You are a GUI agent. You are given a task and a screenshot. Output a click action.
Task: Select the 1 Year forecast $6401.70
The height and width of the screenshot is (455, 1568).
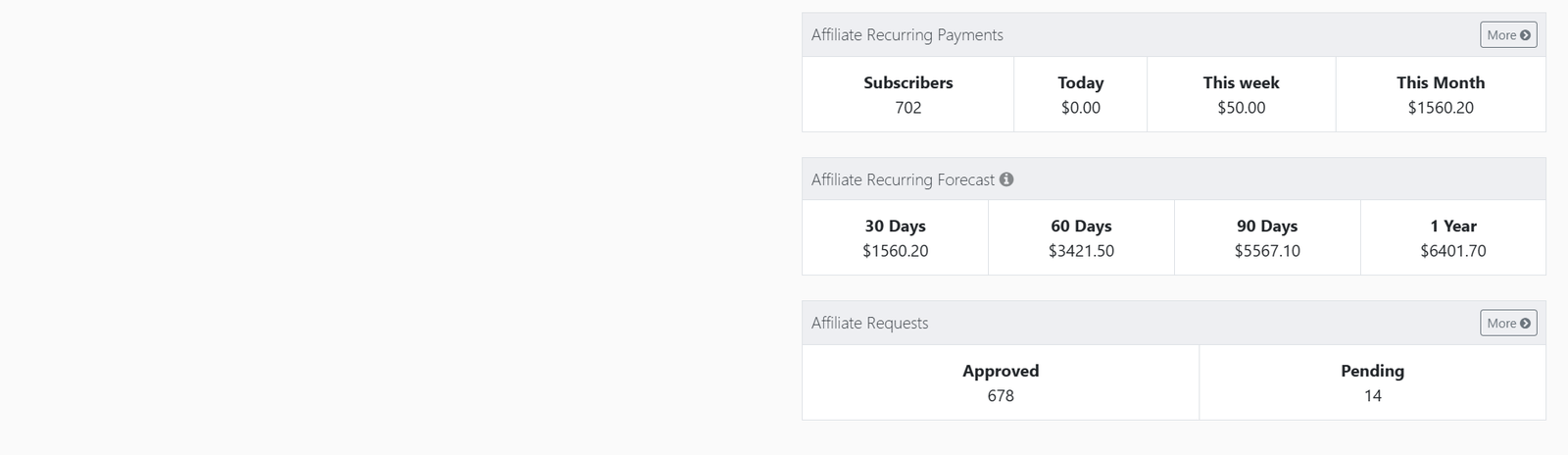pos(1453,251)
